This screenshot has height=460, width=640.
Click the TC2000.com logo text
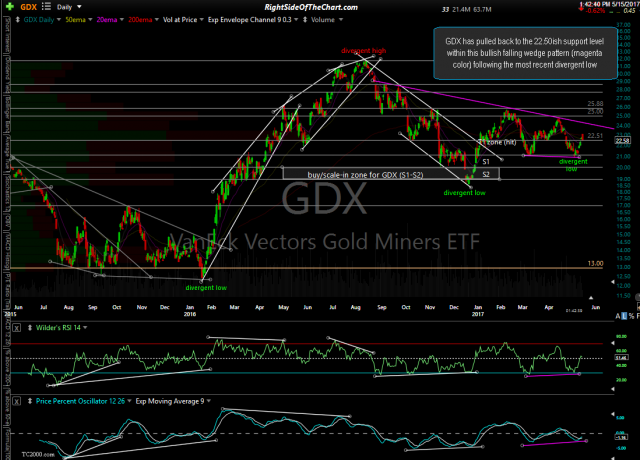(x=38, y=454)
